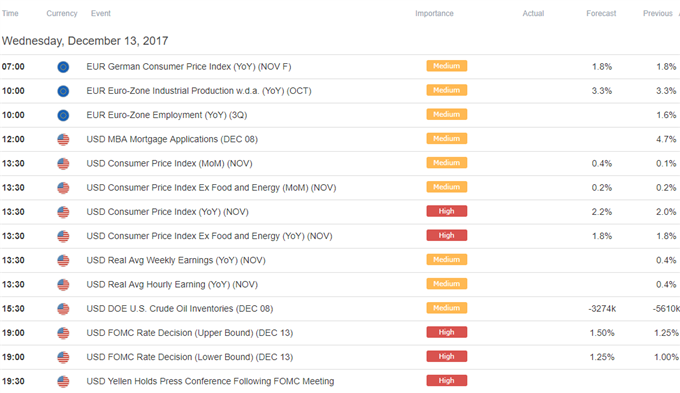Open USD Consumer Price Index (YoY) (NOV) event

click(167, 212)
